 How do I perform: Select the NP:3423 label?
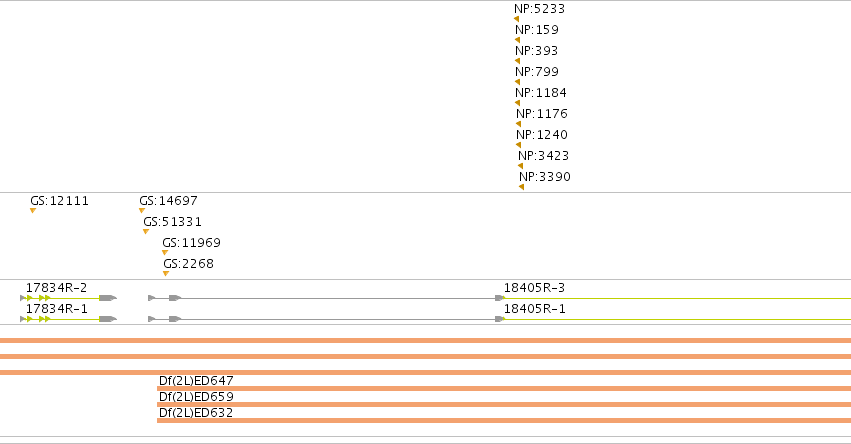click(544, 156)
